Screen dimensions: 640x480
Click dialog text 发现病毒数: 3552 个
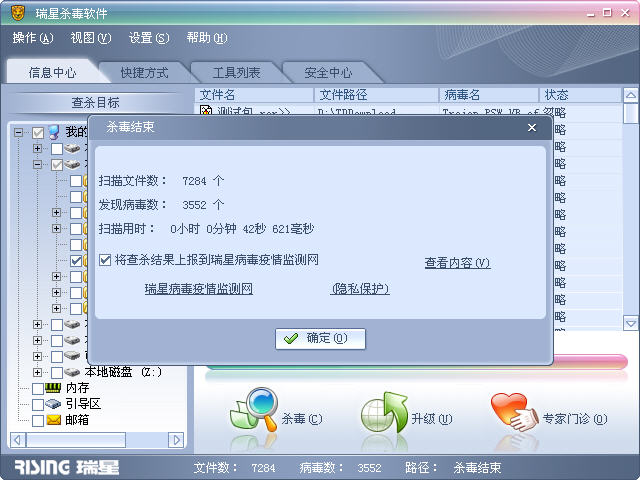pyautogui.click(x=161, y=204)
